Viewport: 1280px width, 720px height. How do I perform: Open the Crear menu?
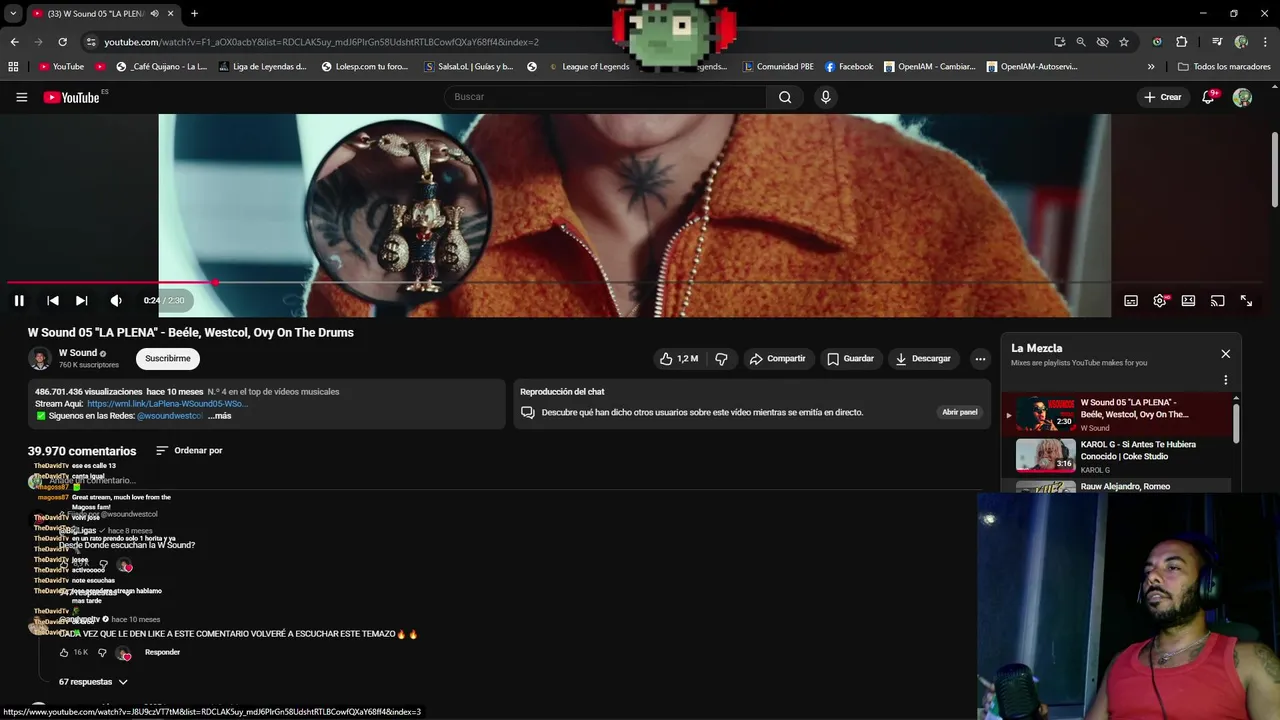click(1163, 97)
